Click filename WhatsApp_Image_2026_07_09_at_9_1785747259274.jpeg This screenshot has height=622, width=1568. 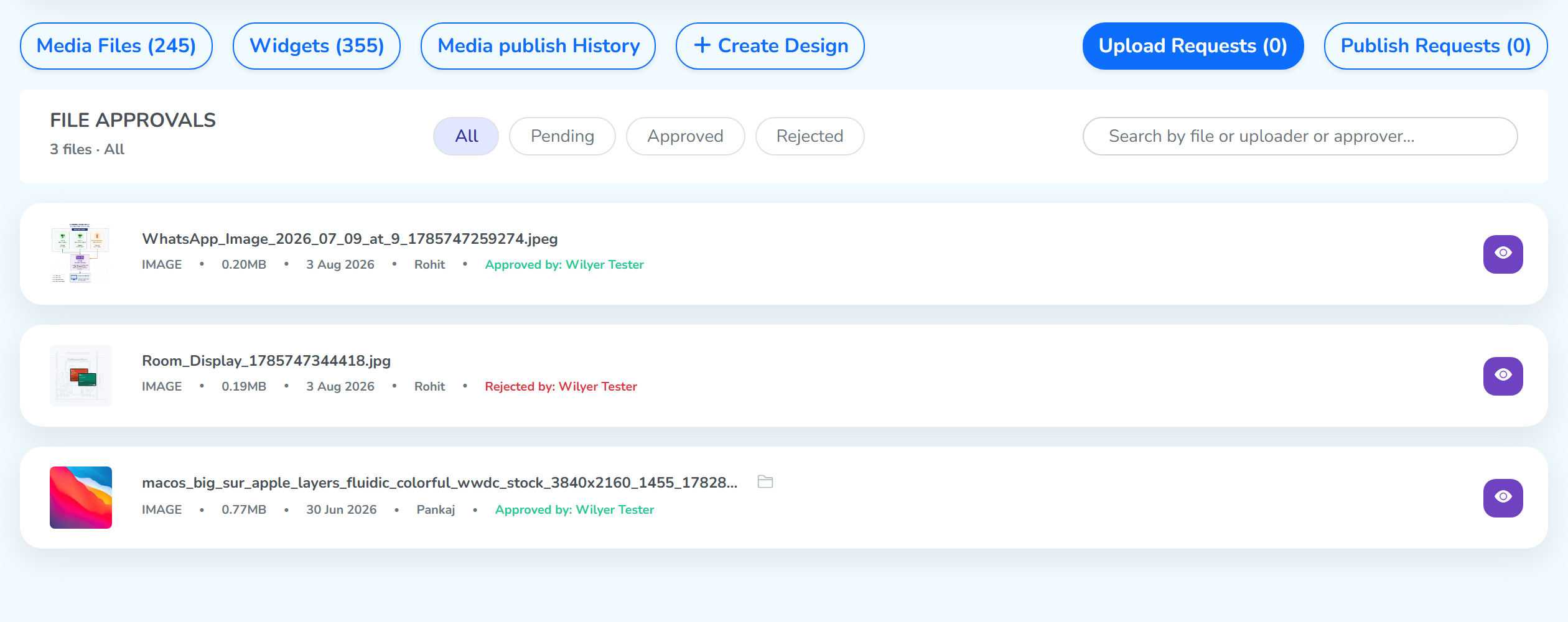click(350, 239)
